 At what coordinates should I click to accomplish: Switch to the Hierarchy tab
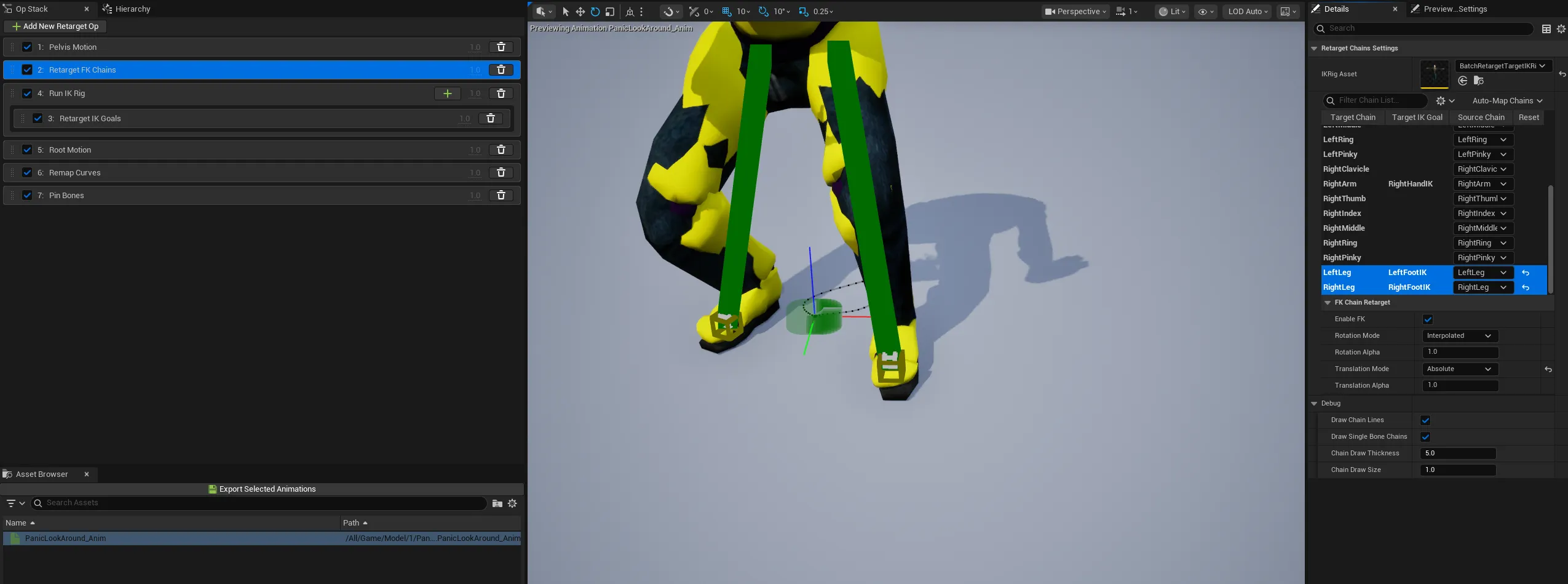pyautogui.click(x=127, y=9)
